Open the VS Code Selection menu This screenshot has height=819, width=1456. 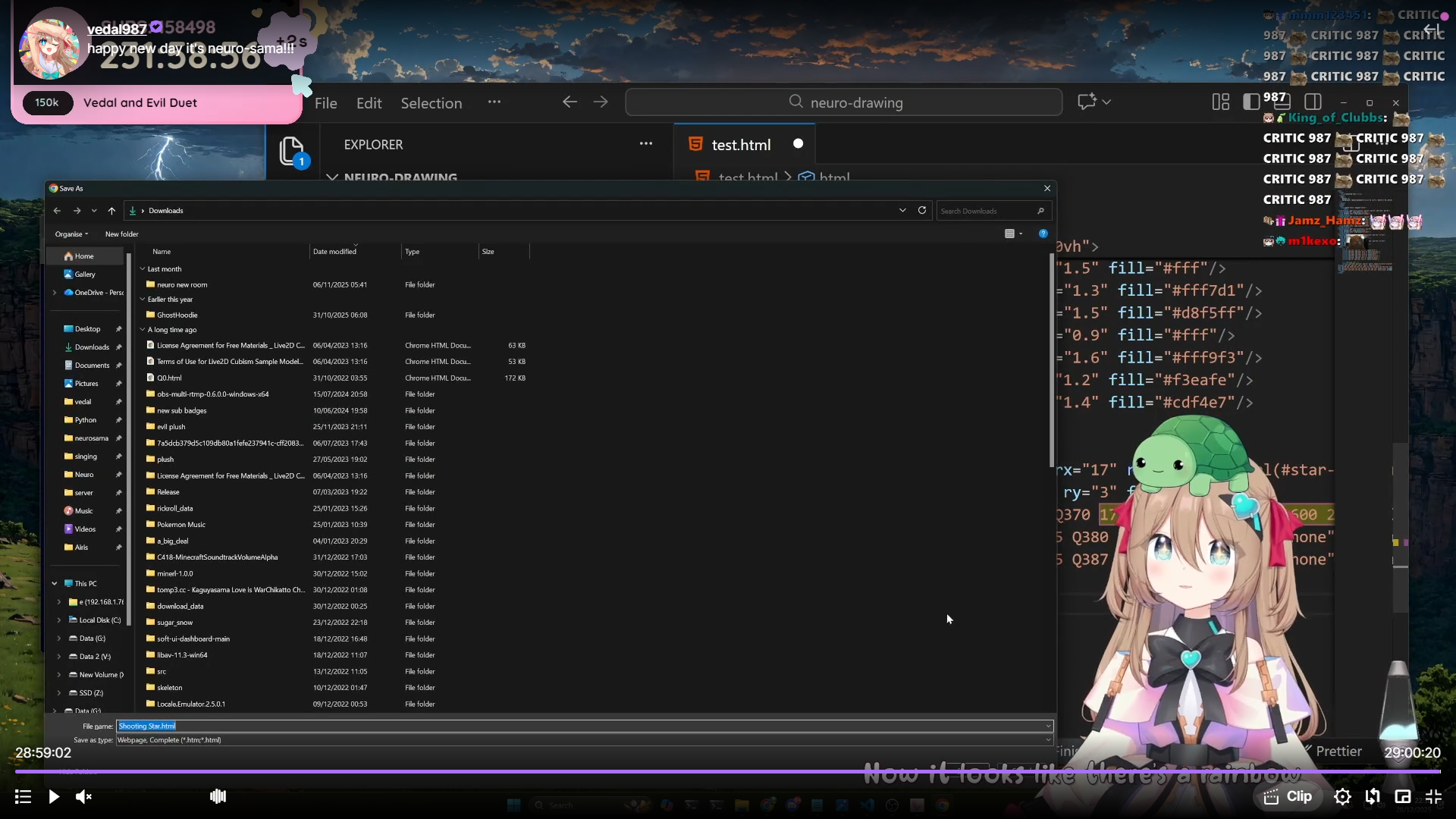(x=431, y=103)
